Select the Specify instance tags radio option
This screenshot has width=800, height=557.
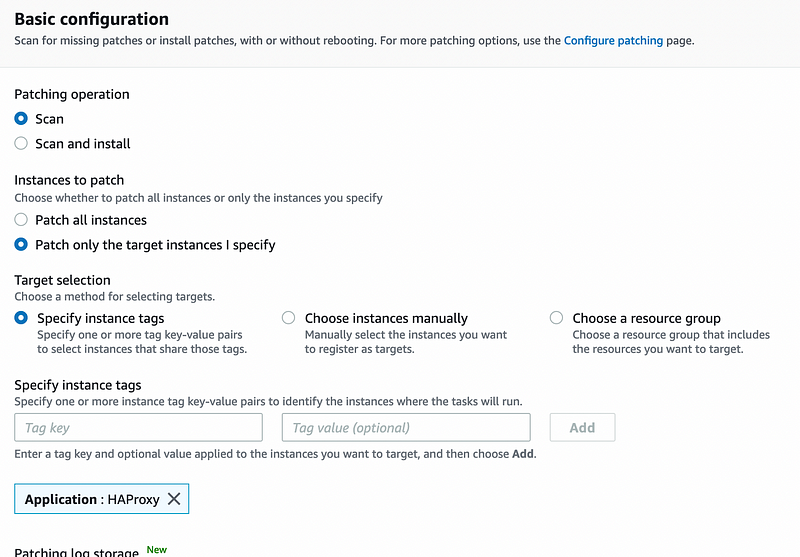point(21,318)
